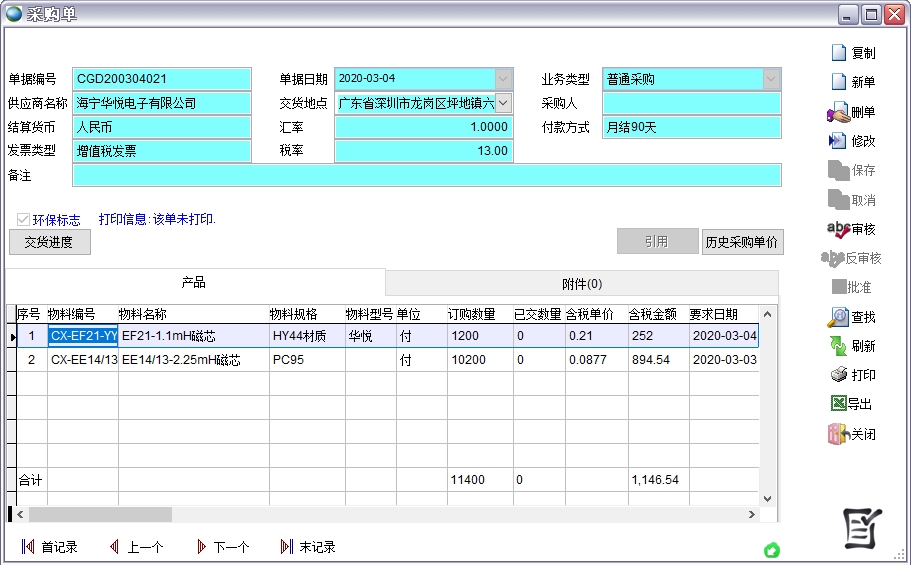This screenshot has width=911, height=565.
Task: Click the 交货进度 button
Action: coord(49,242)
